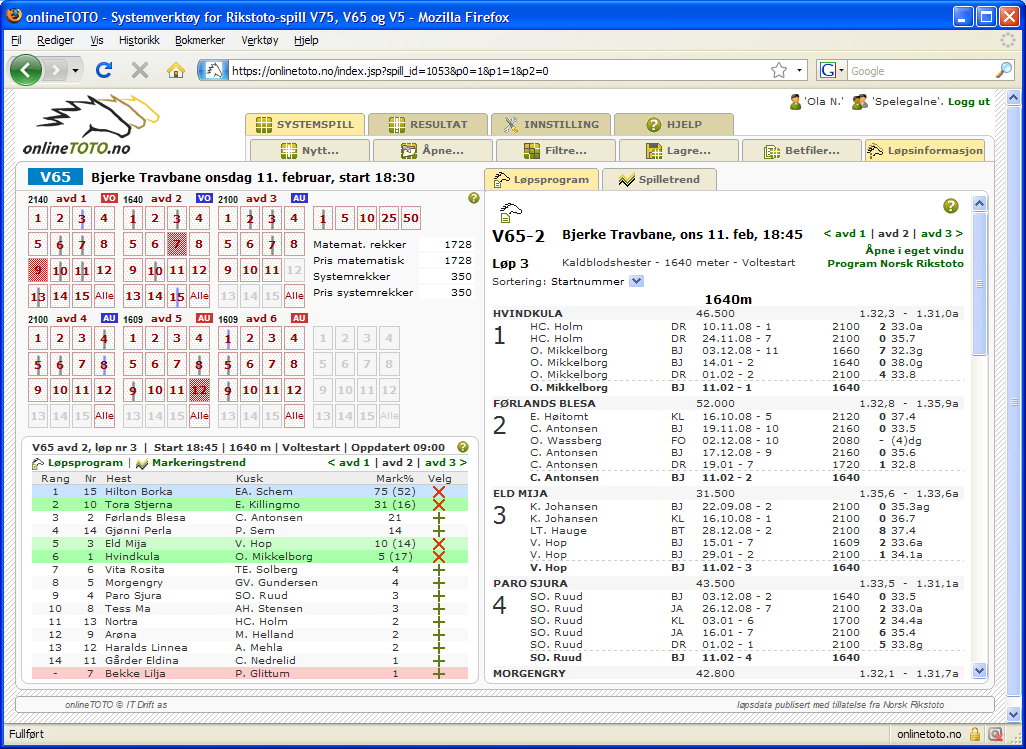Open help icon beside the avd 3 header
The height and width of the screenshot is (749, 1026).
(x=474, y=198)
